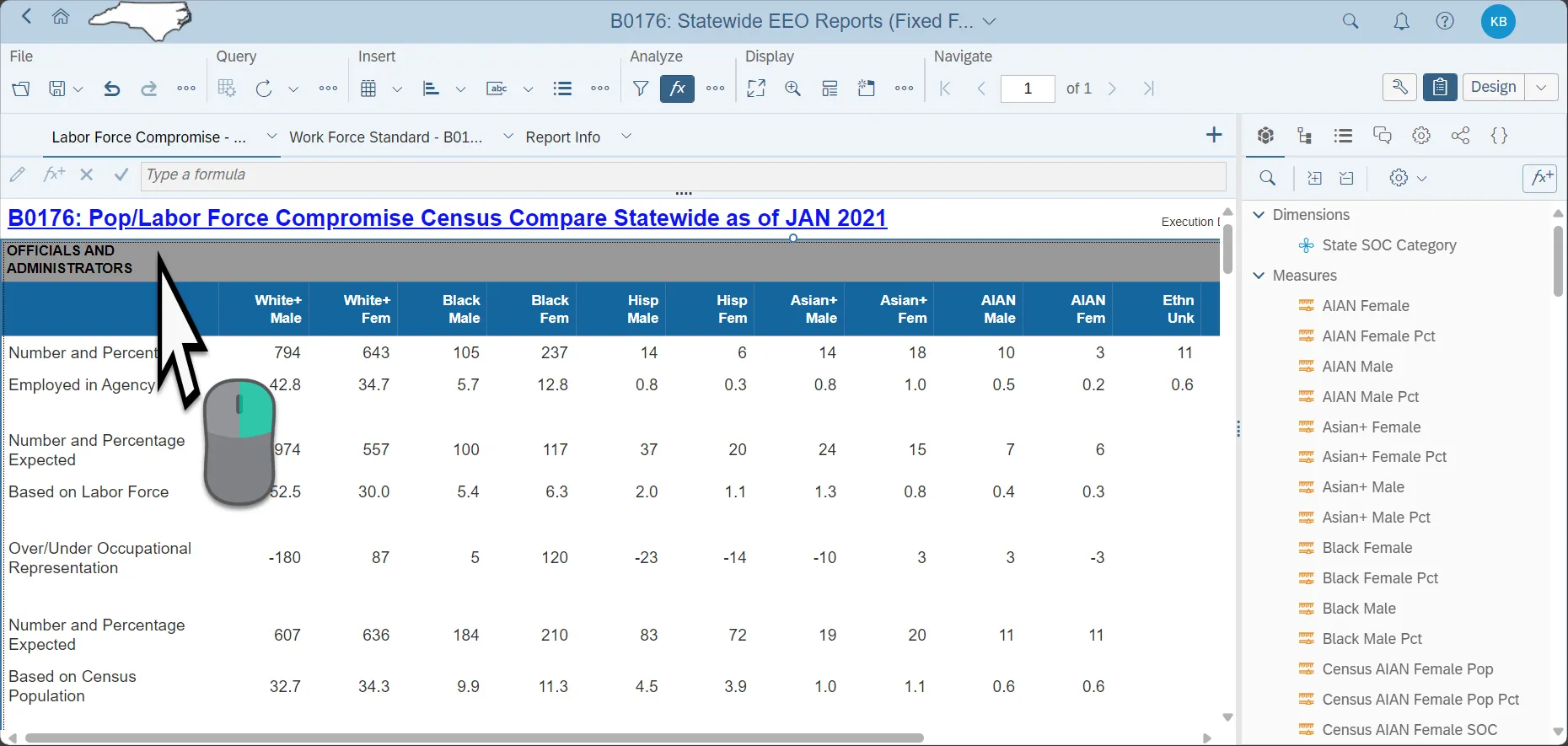Screen dimensions: 1568x746
Task: Switch to Report Info tab
Action: tap(562, 137)
